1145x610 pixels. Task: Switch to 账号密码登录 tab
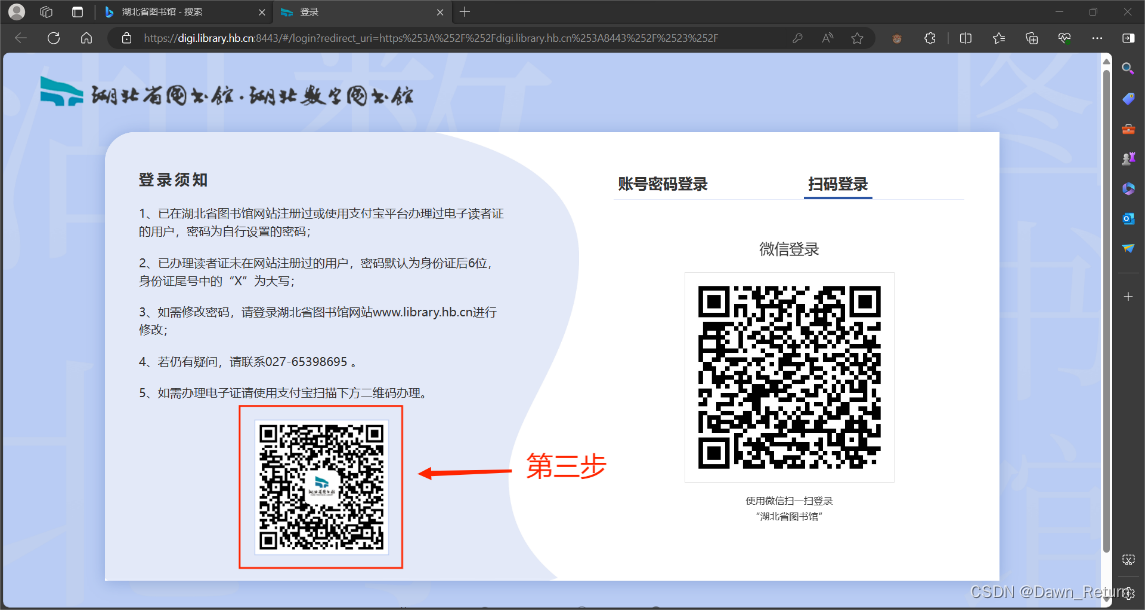[662, 184]
